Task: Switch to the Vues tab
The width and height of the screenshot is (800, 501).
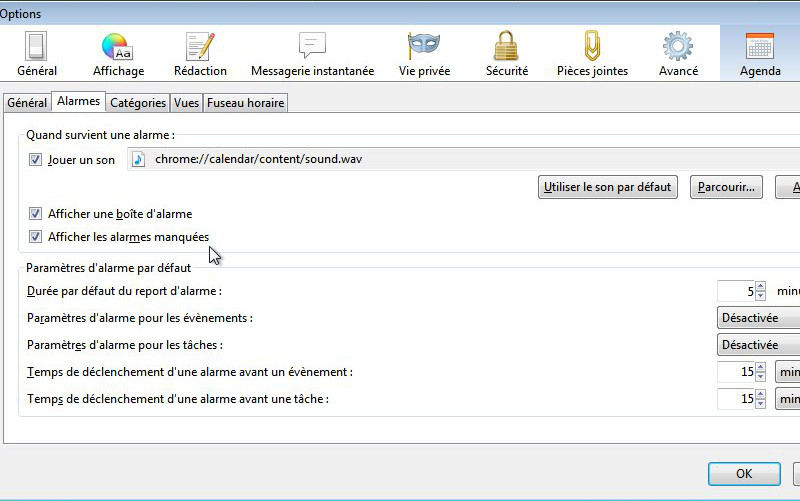Action: coord(186,103)
